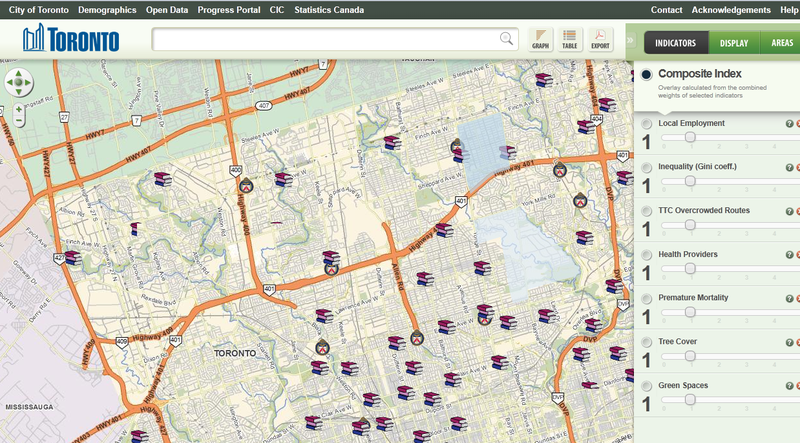Collapse the side panel with double-arrow
The image size is (800, 443).
coord(632,42)
